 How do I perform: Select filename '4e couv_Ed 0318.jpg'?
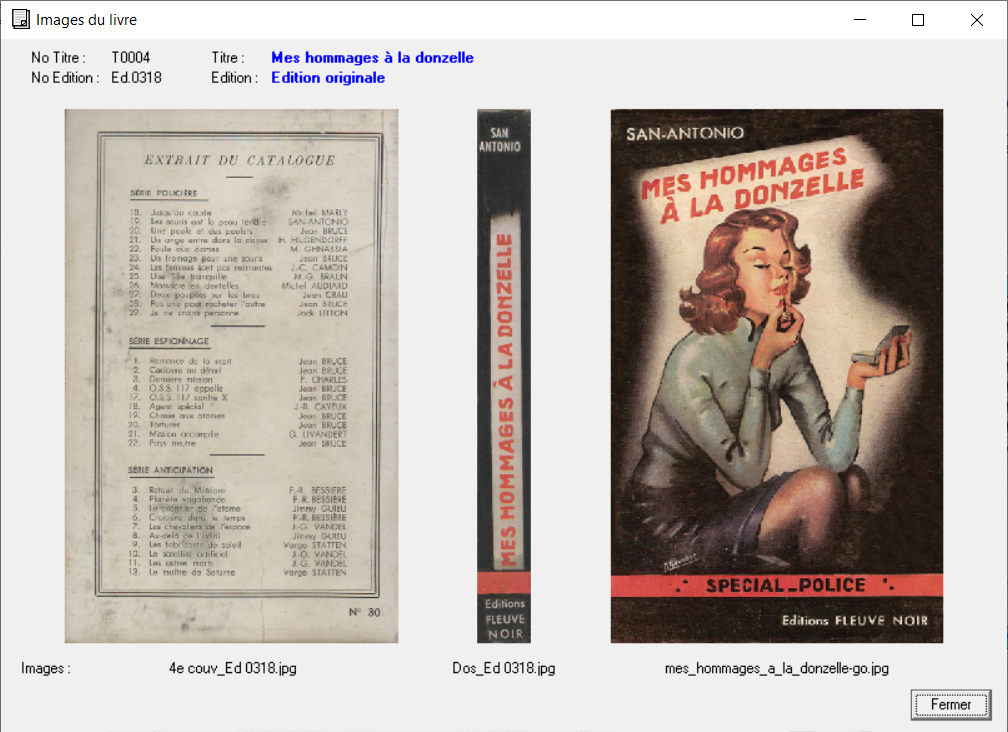(x=233, y=668)
